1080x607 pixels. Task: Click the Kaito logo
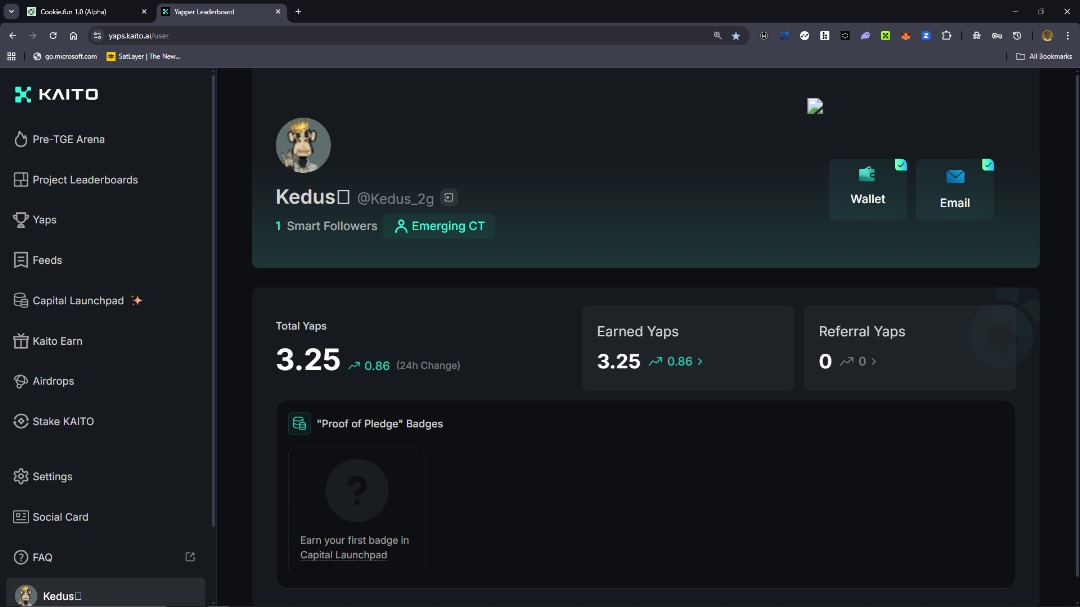[x=55, y=94]
